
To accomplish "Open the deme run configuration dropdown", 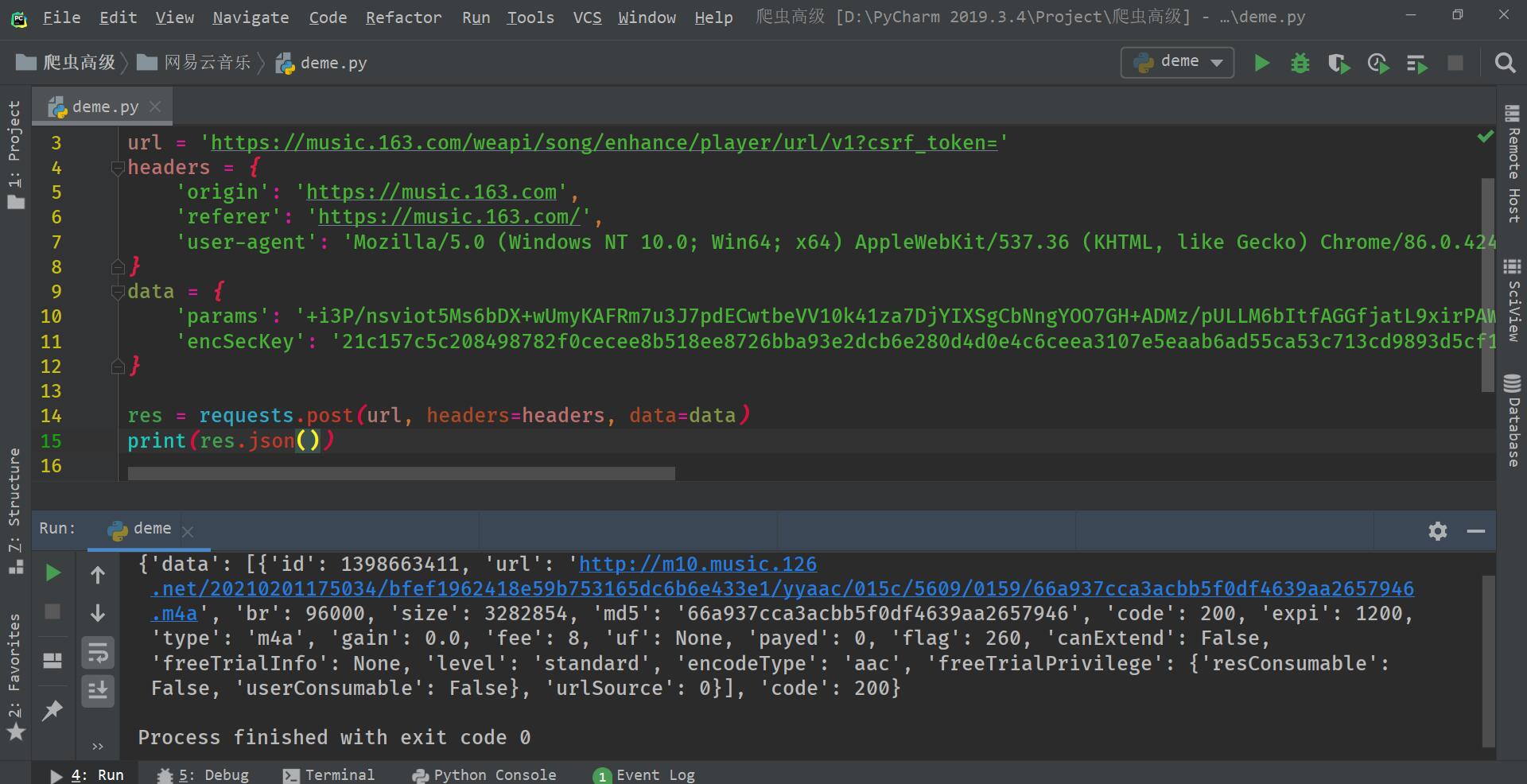I will click(x=1177, y=62).
